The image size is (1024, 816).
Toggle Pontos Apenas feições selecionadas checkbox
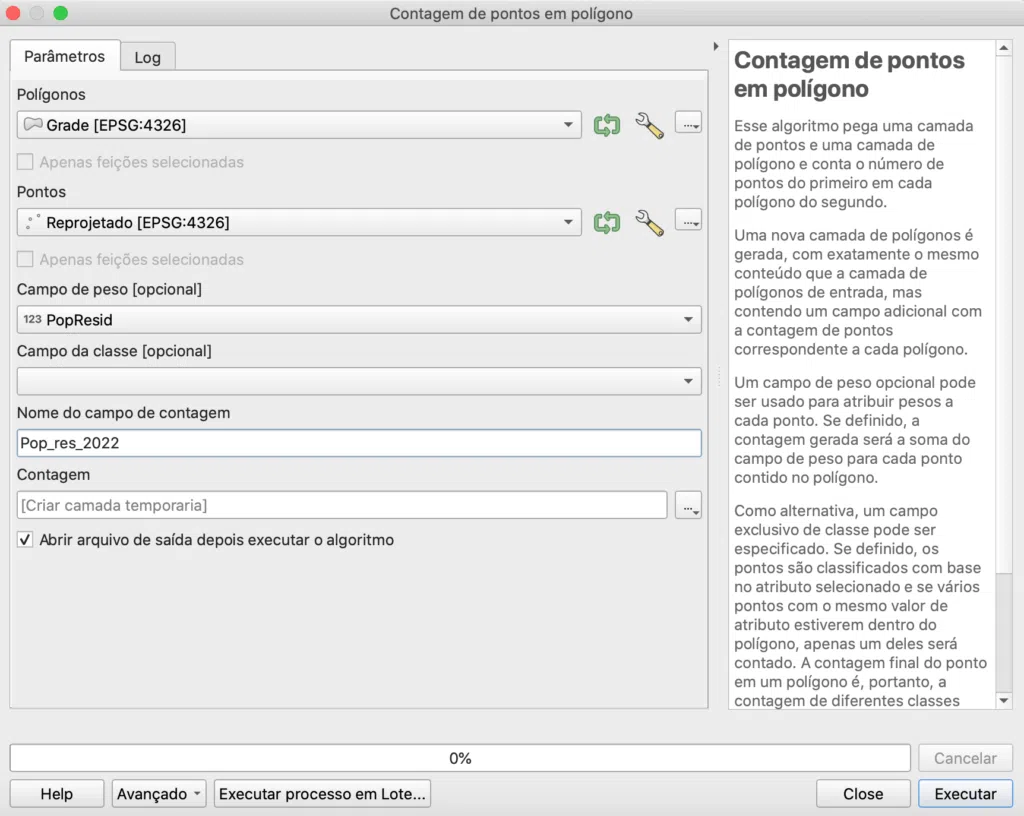pos(25,259)
